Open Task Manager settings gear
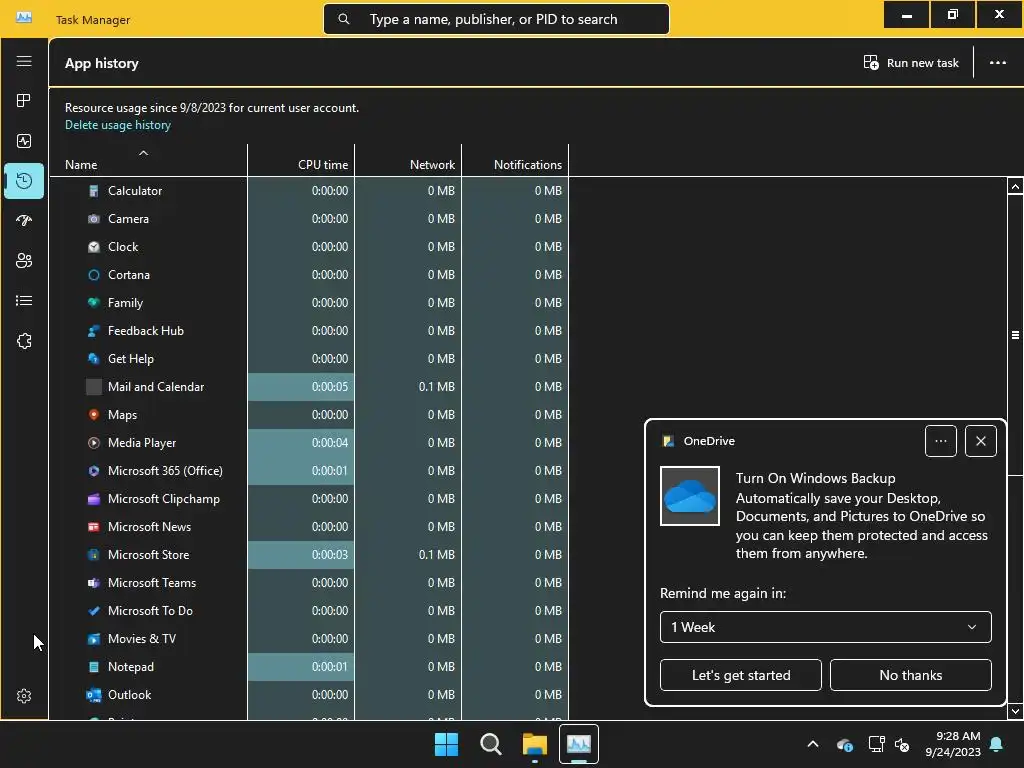 [x=24, y=696]
